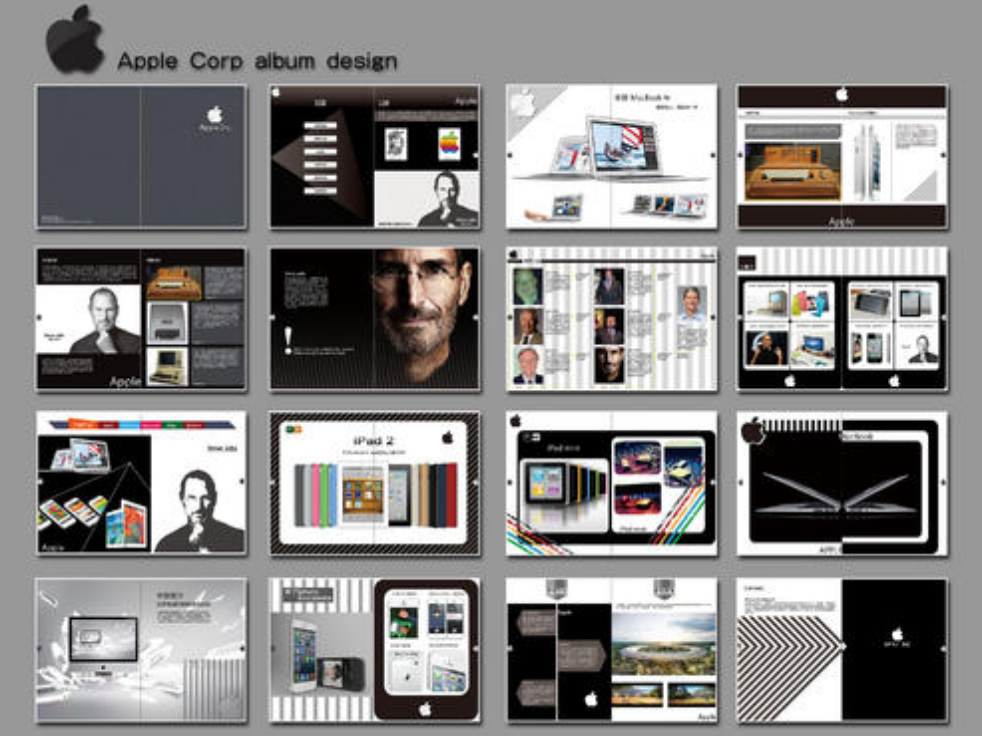Click the "Apple Corp album design" title
The height and width of the screenshot is (736, 982).
(x=257, y=61)
